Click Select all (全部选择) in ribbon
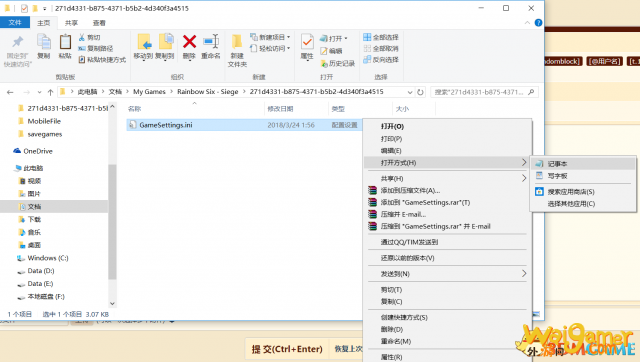The width and height of the screenshot is (640, 362). click(x=381, y=37)
